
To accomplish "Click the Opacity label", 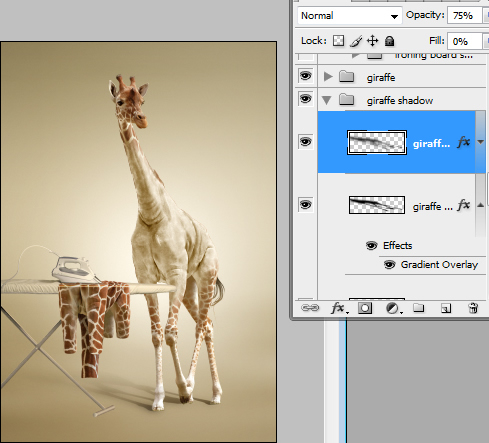I will (x=425, y=15).
